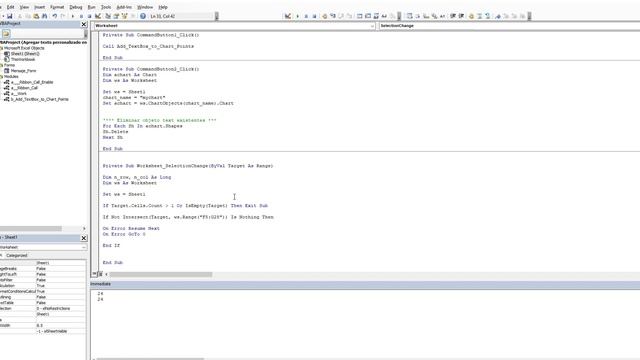The width and height of the screenshot is (640, 360).
Task: Click inside the Immediate window text area
Action: point(365,324)
